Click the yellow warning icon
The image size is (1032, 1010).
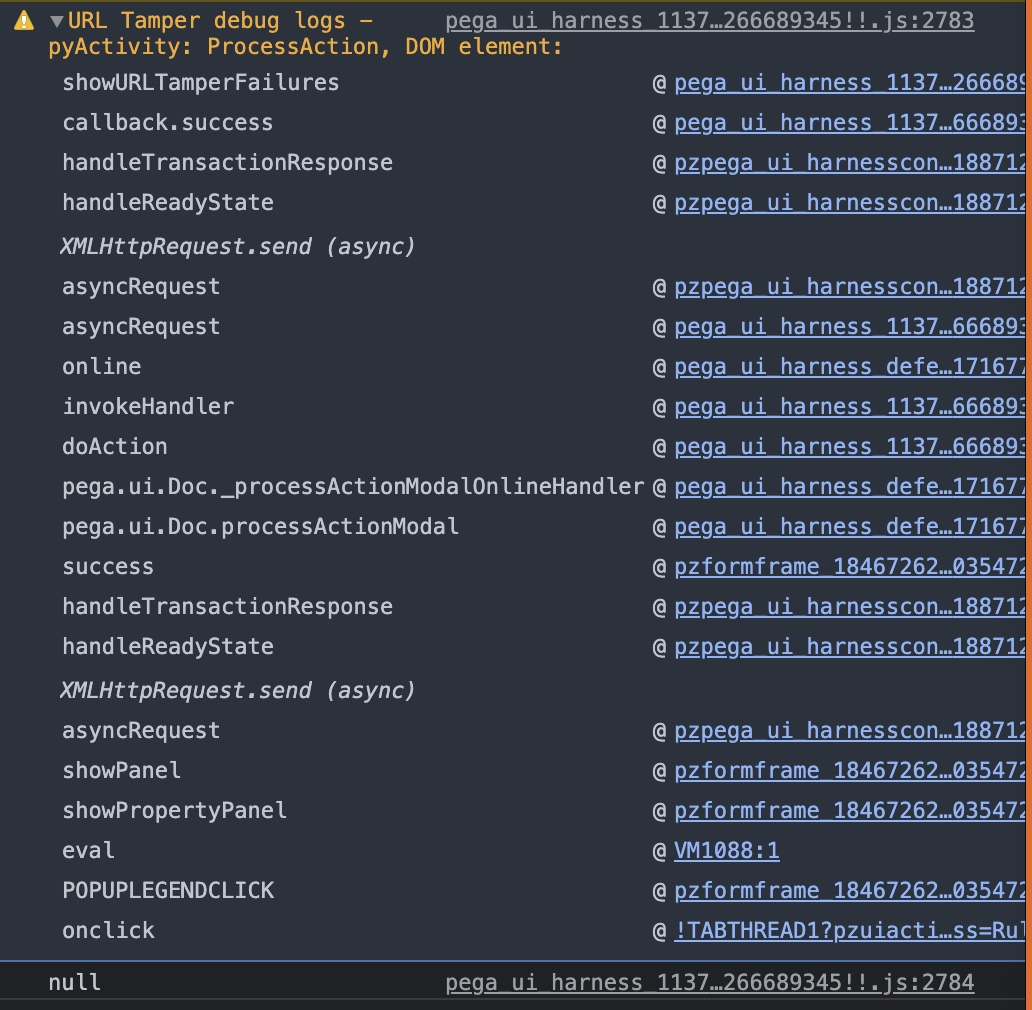24,21
